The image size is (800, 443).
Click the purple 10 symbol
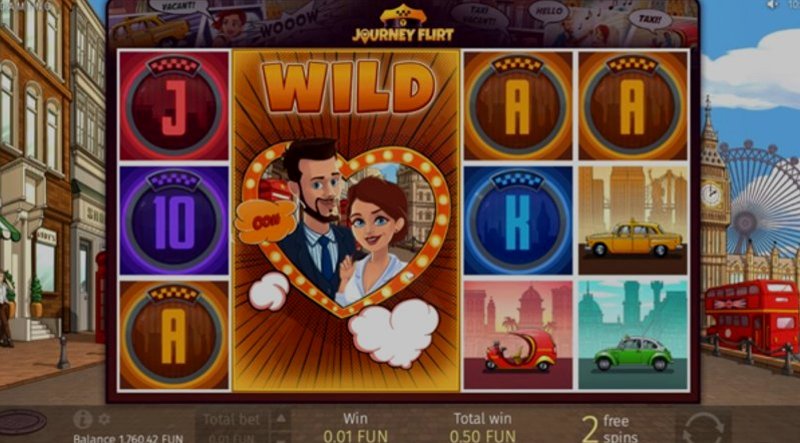click(x=174, y=220)
